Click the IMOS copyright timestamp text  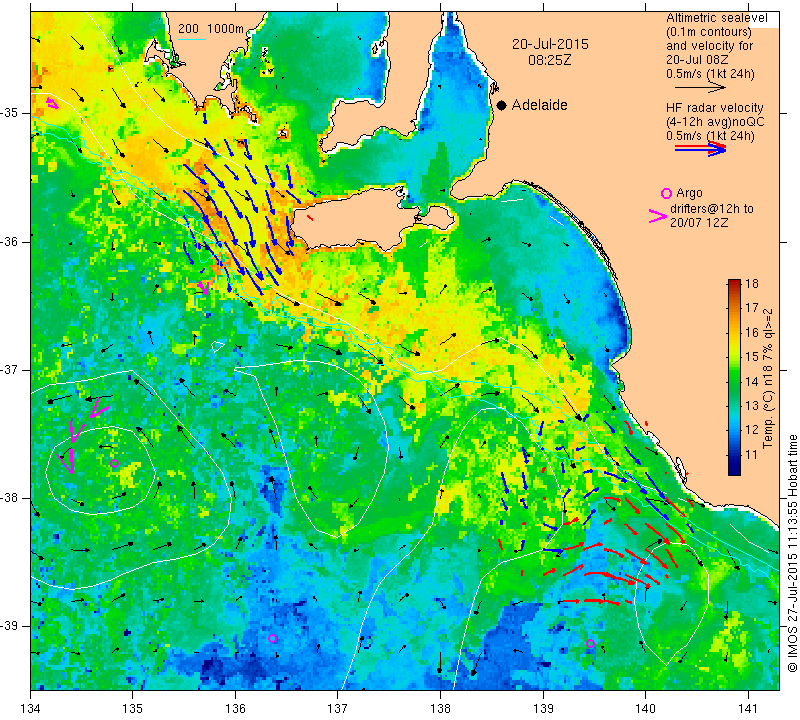point(792,553)
